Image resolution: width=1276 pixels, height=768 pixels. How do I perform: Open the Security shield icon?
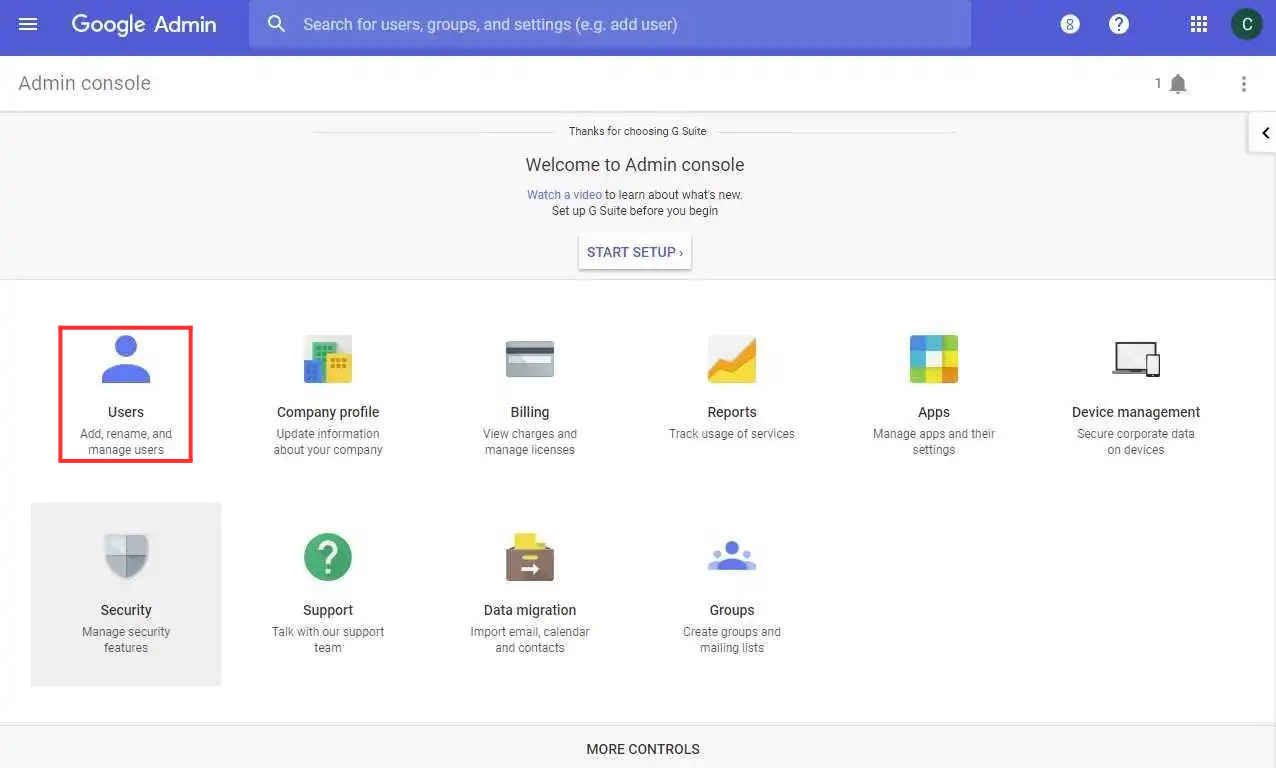(126, 556)
